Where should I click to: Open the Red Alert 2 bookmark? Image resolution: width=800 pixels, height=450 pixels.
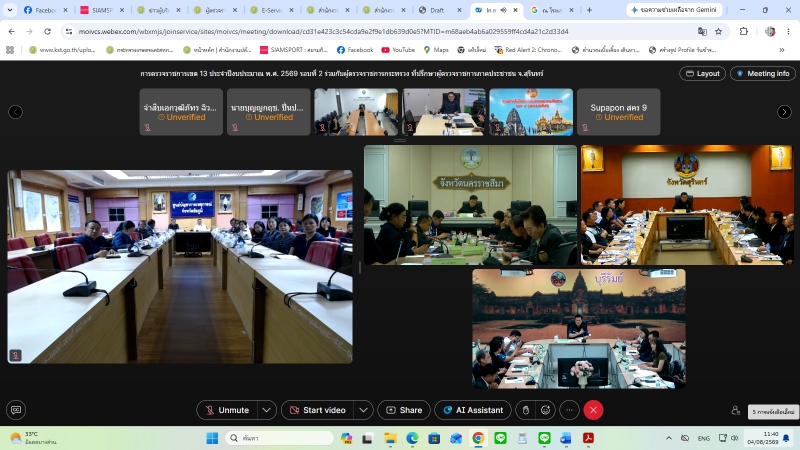[528, 50]
